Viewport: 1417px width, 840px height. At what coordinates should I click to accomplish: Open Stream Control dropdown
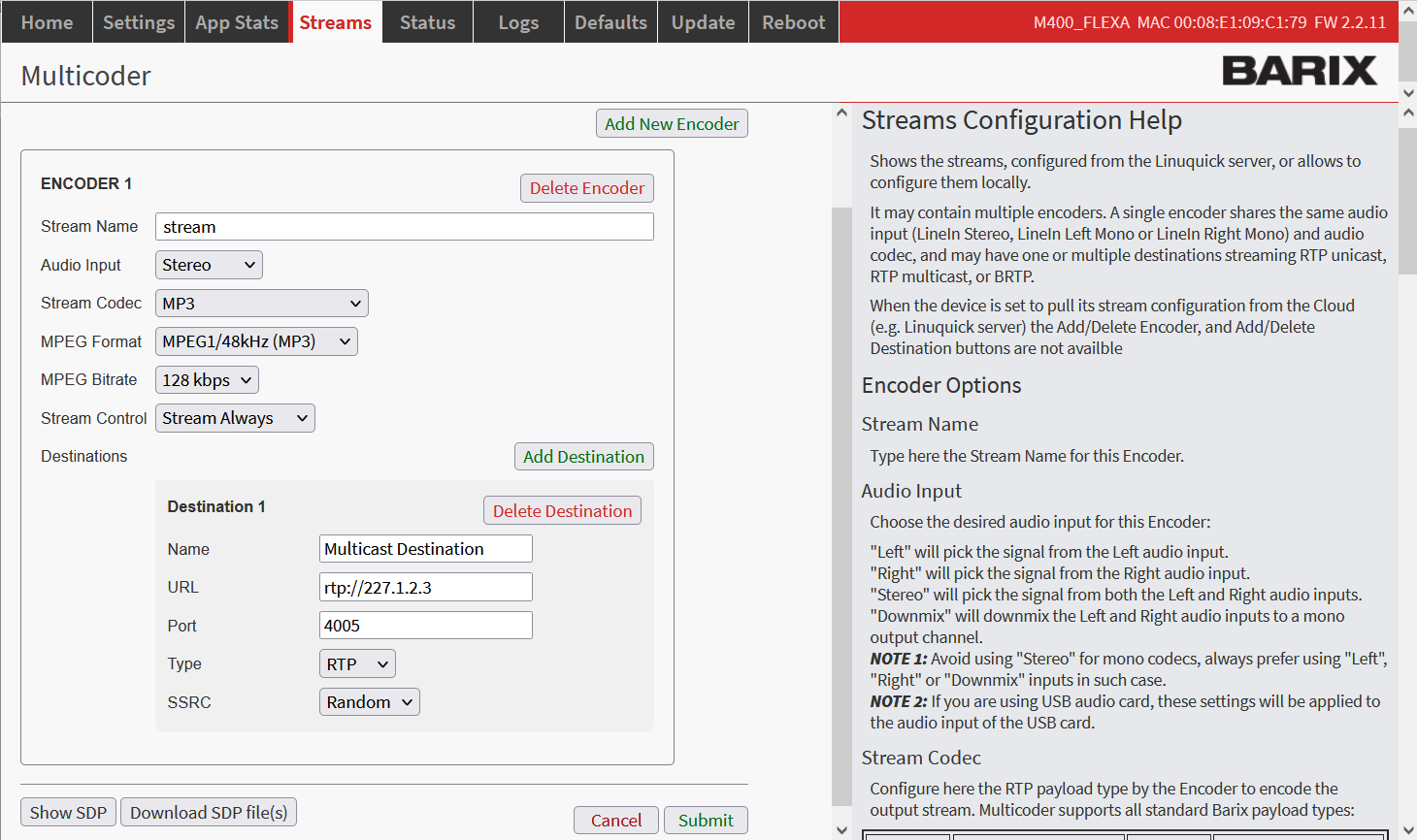coord(235,418)
